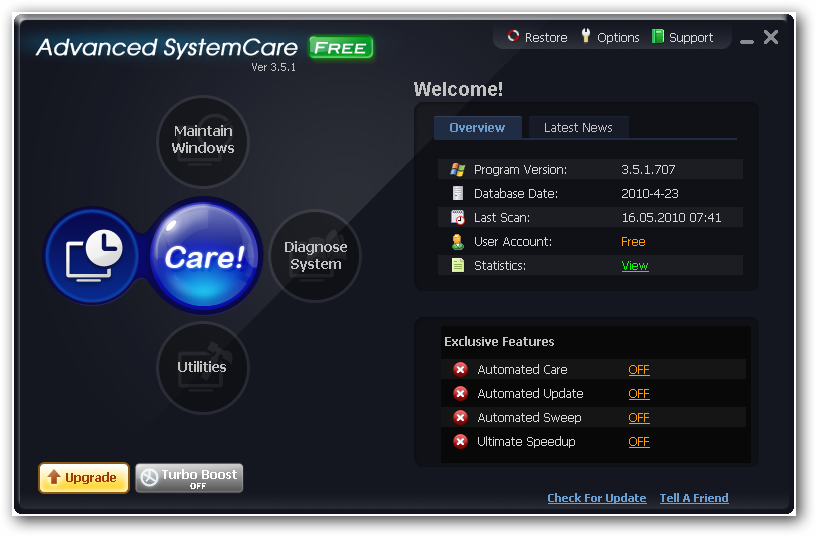Click the green FREE badge

coord(341,47)
